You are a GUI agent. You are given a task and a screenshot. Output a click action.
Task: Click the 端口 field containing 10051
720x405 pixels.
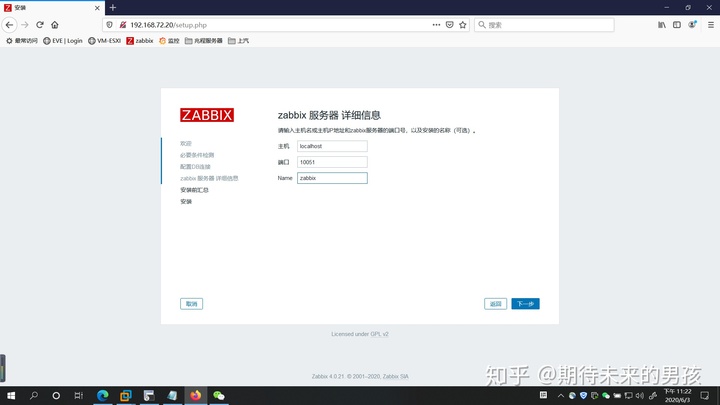tap(332, 162)
